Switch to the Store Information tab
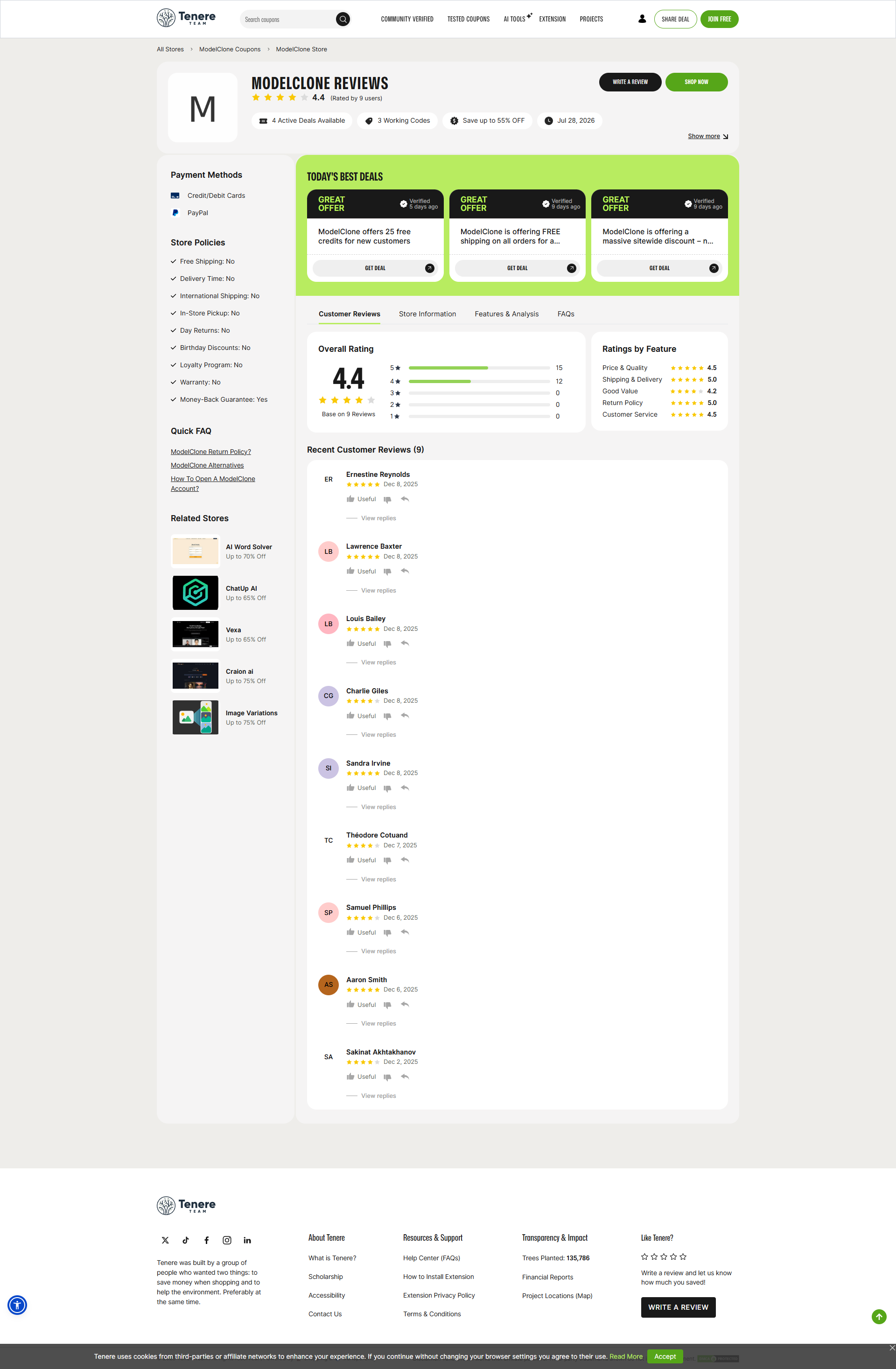This screenshot has height=1369, width=896. coord(427,314)
